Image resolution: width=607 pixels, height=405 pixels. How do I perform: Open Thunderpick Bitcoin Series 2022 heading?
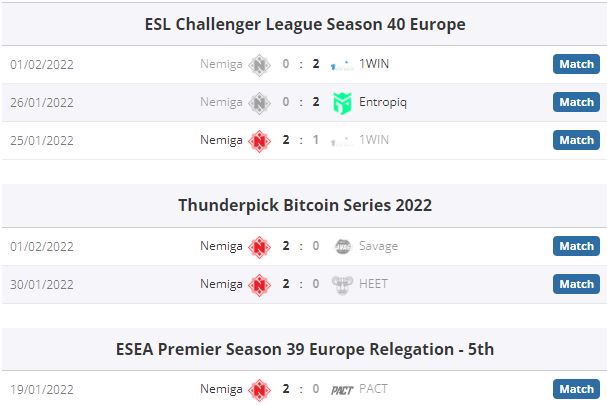tap(305, 205)
